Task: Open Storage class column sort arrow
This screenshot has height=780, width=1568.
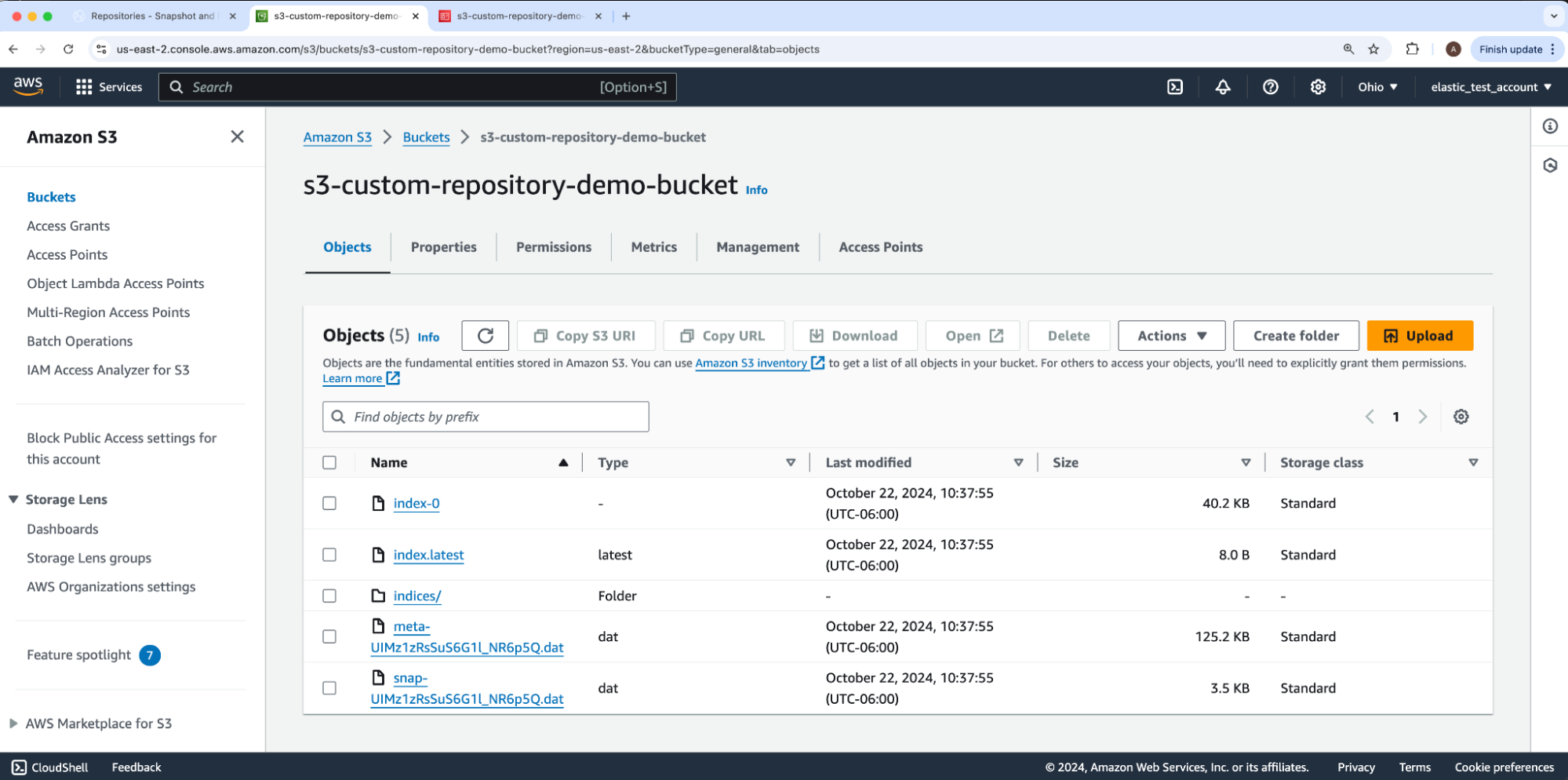Action: 1473,463
